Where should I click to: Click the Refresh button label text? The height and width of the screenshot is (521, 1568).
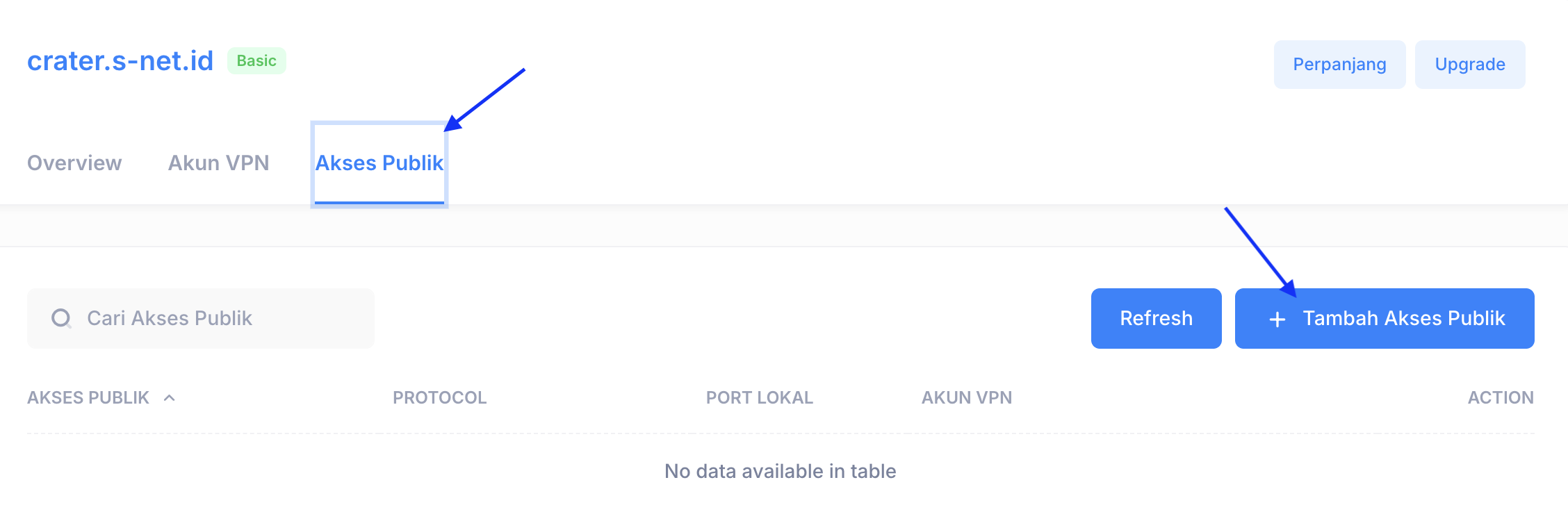click(x=1156, y=318)
